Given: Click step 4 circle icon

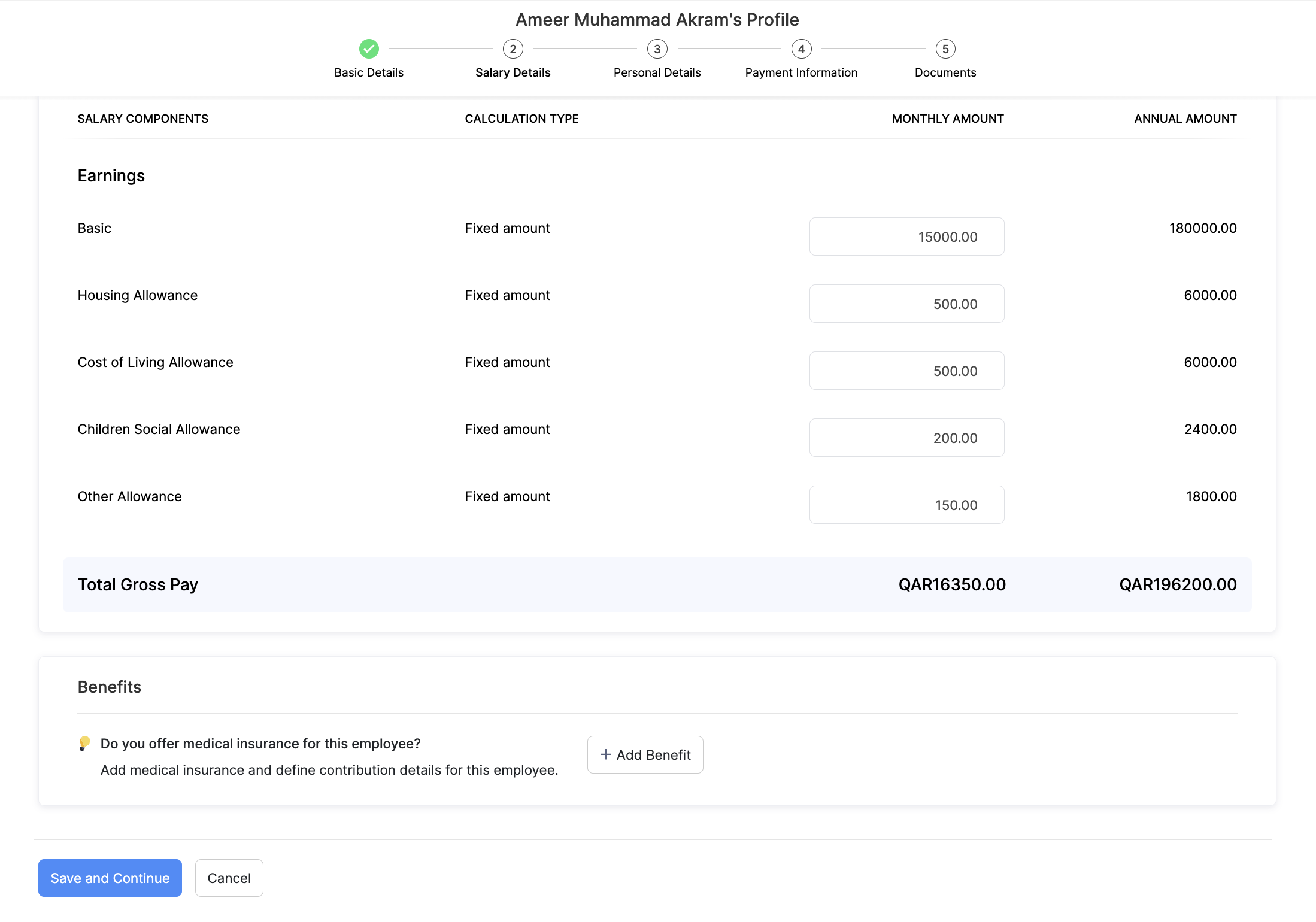Looking at the screenshot, I should point(801,48).
